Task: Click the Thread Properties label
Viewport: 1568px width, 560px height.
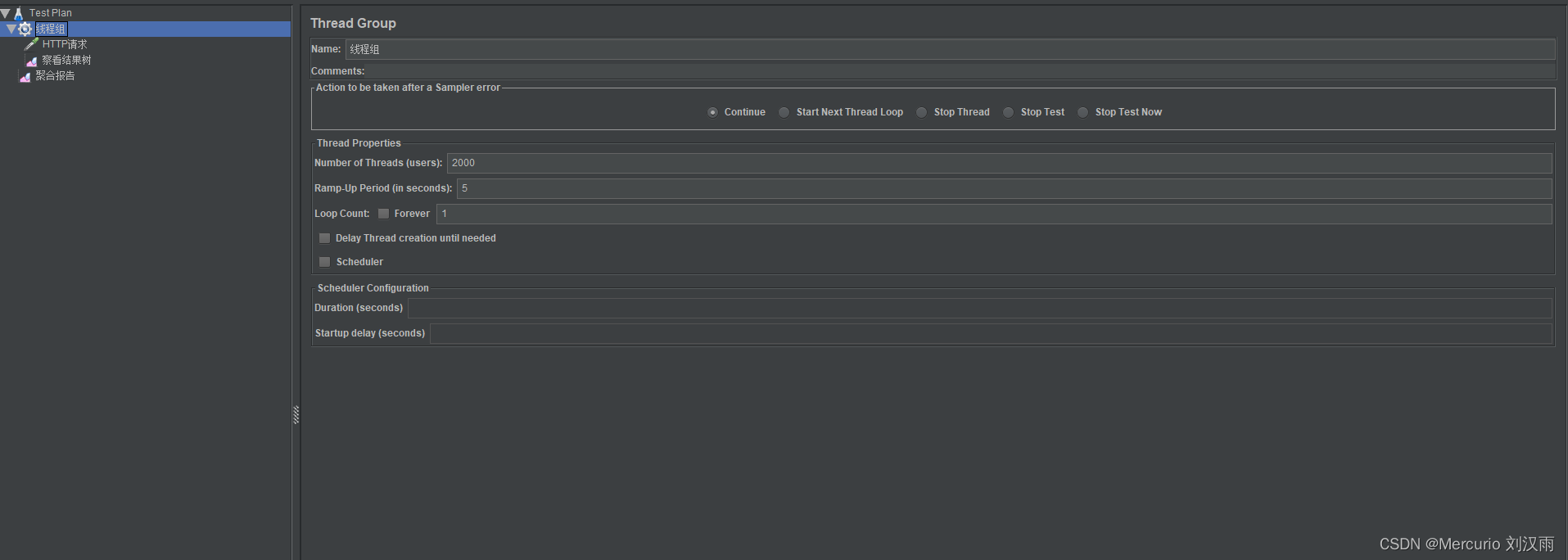Action: 359,143
